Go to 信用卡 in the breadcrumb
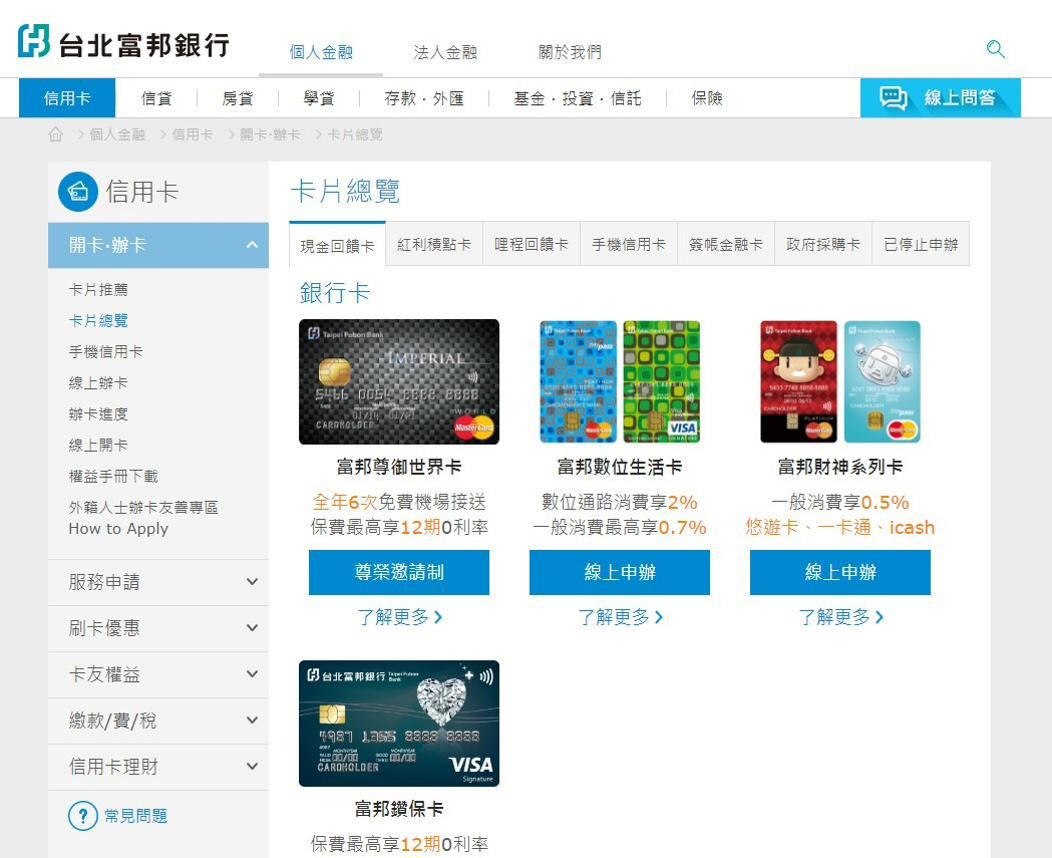Viewport: 1052px width, 858px height. click(x=193, y=135)
